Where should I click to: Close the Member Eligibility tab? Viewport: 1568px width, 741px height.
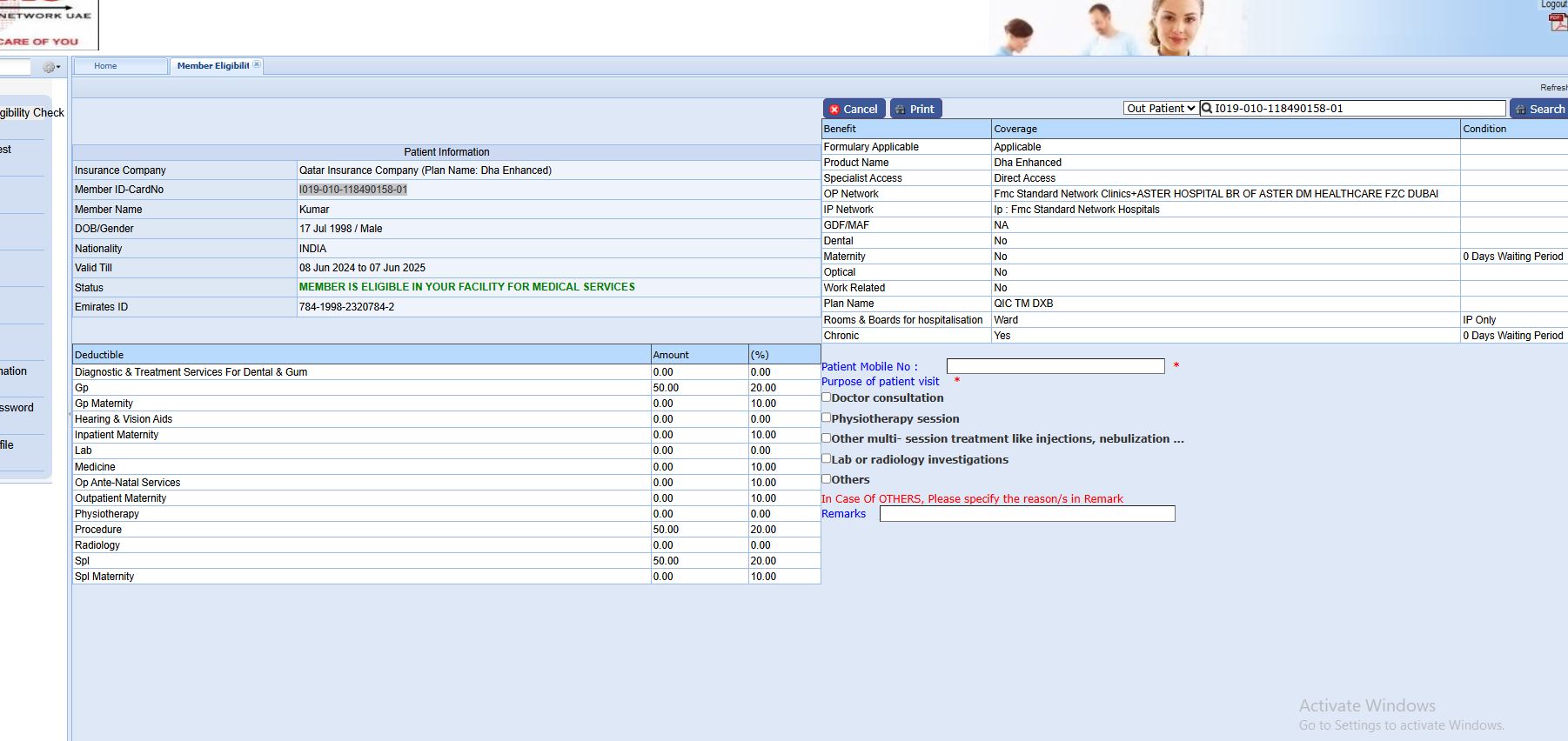(x=257, y=65)
